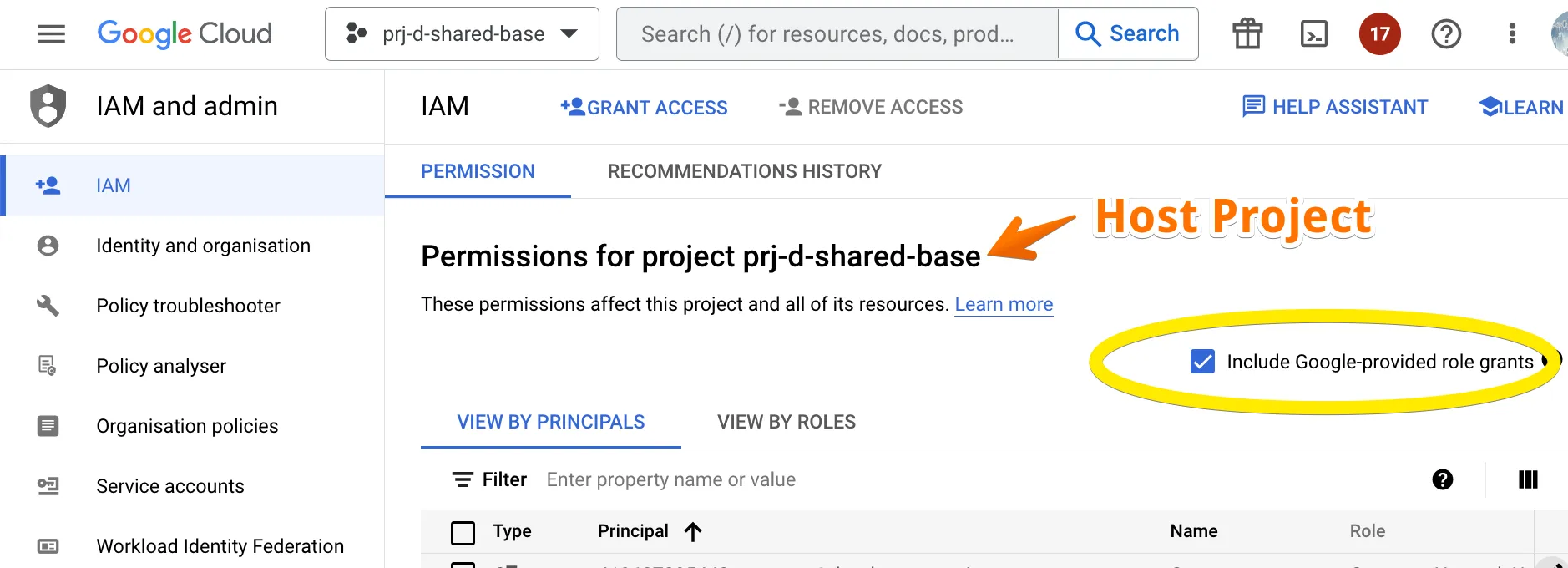Screen dimensions: 1568x568
Task: Open Service accounts in sidebar
Action: click(170, 486)
